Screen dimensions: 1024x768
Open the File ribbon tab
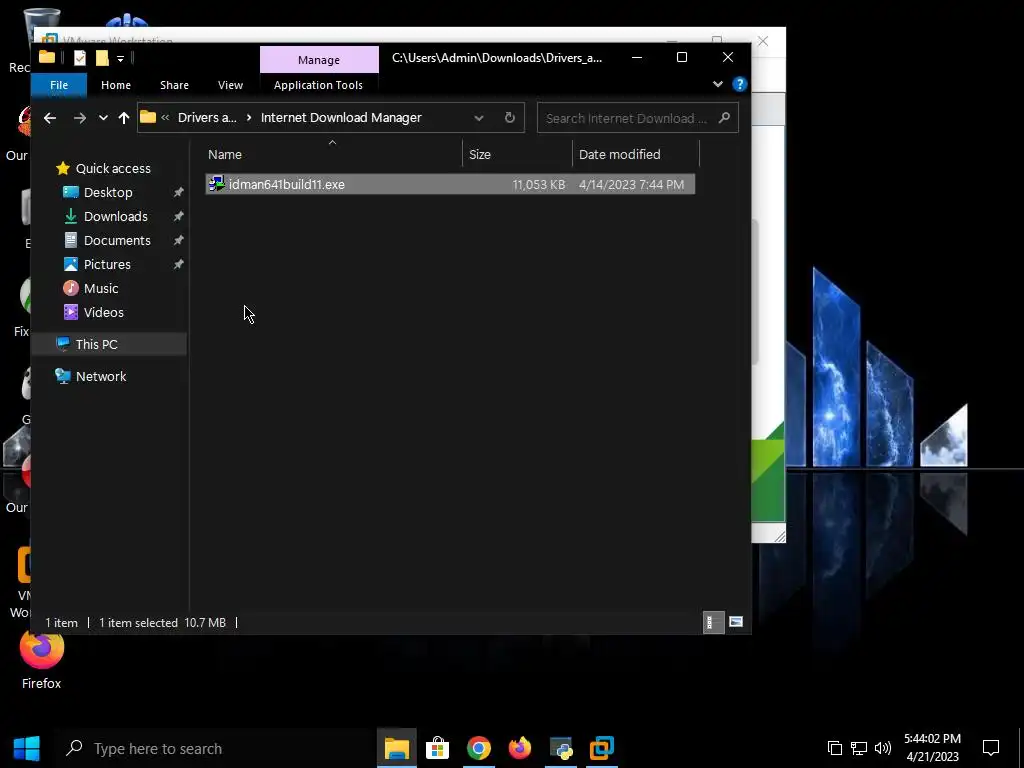point(59,85)
